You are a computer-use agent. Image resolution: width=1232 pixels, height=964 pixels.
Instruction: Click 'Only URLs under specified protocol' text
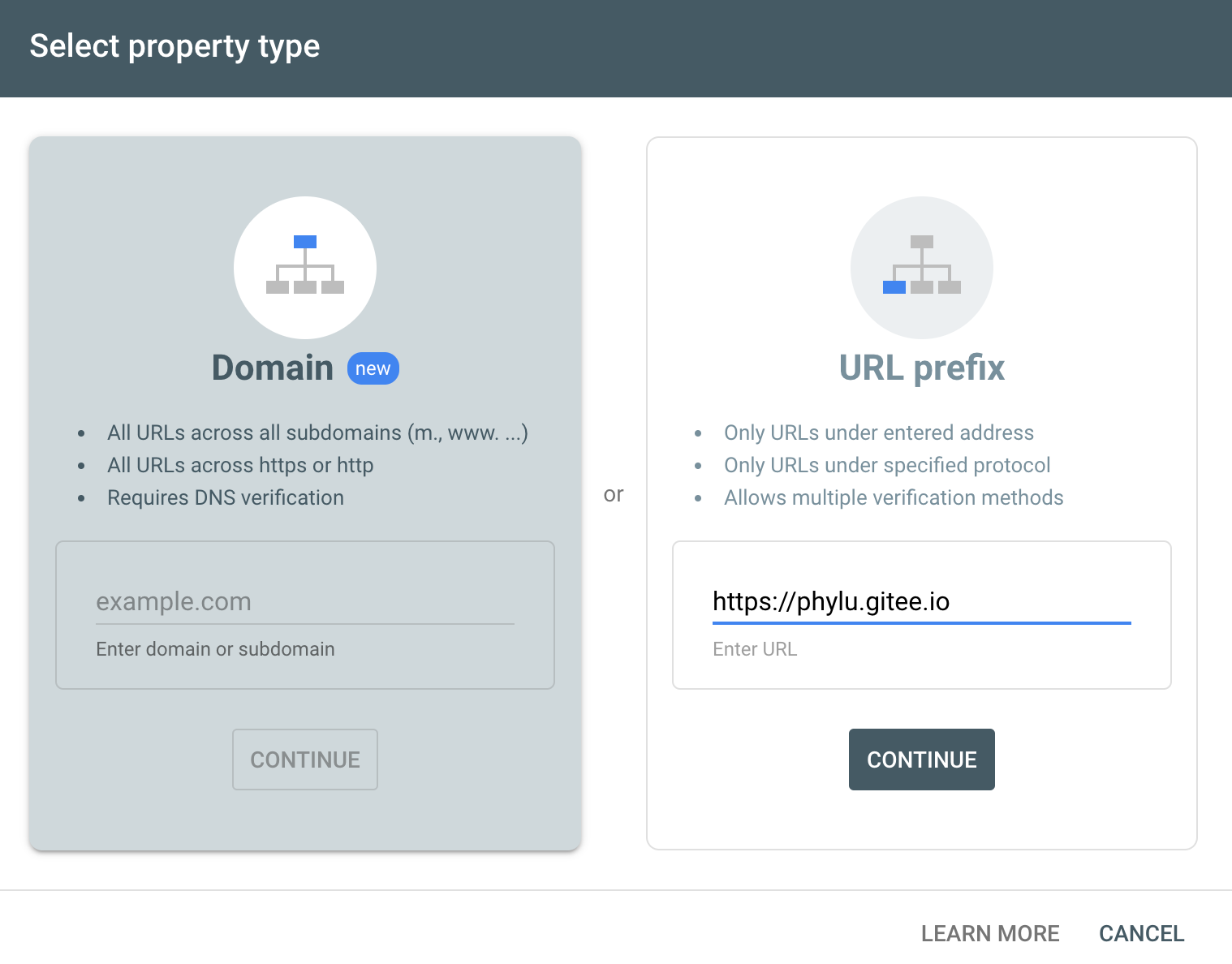[x=887, y=465]
